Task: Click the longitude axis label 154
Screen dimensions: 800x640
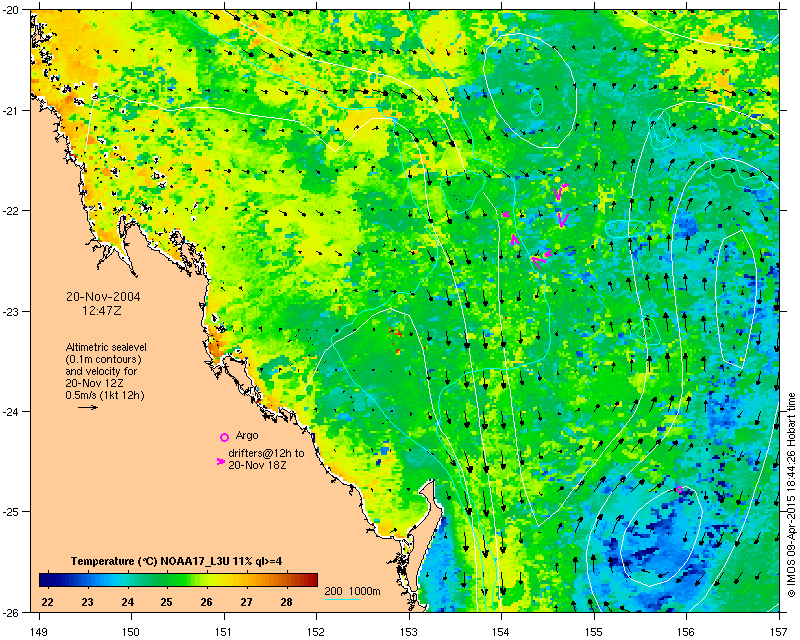Action: (501, 632)
